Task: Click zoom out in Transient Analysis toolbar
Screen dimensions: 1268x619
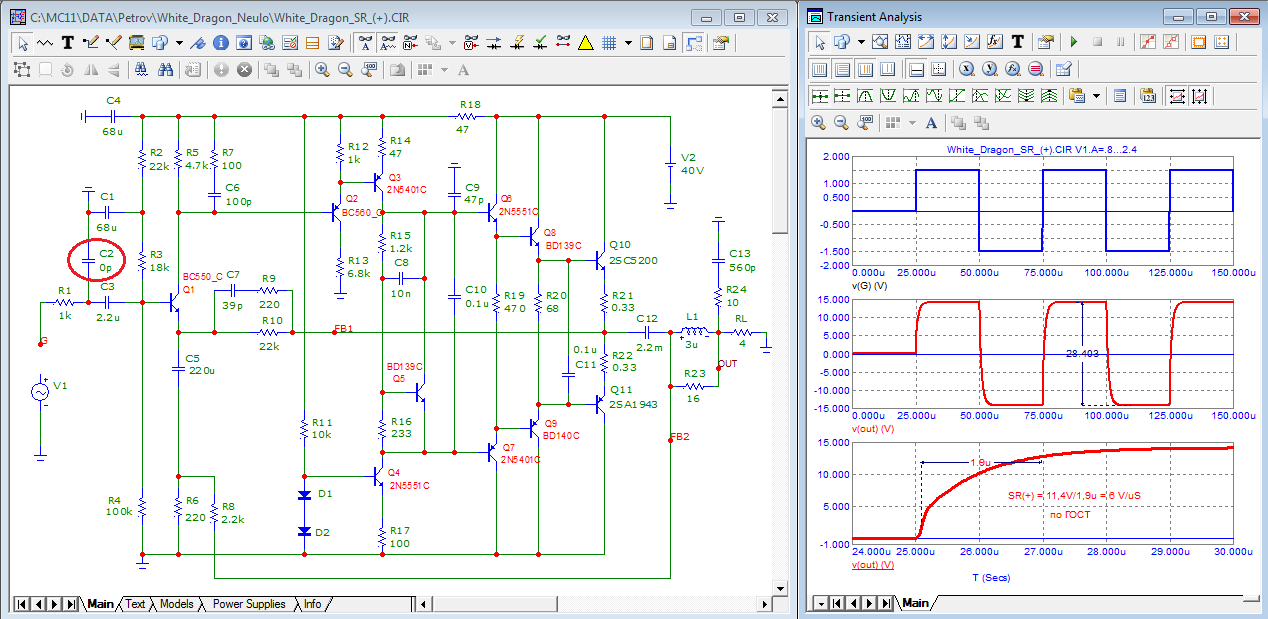Action: [x=842, y=122]
